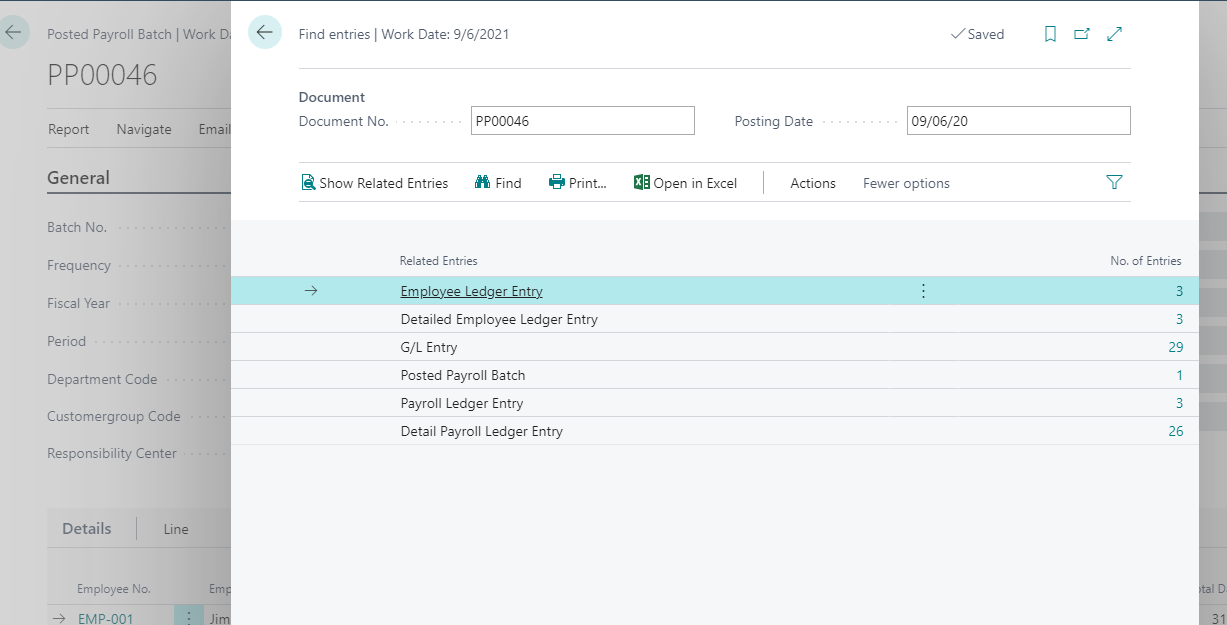Open the Line menu in Details
This screenshot has width=1227, height=625.
176,529
